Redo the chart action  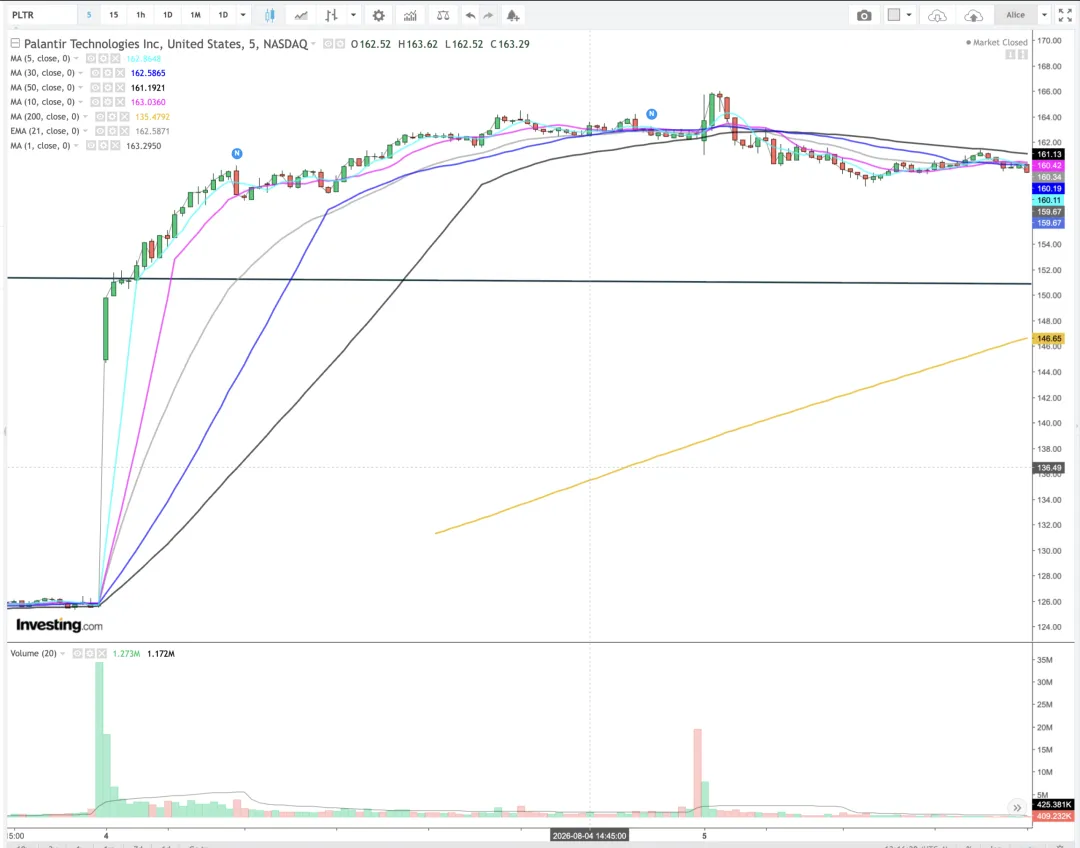488,15
